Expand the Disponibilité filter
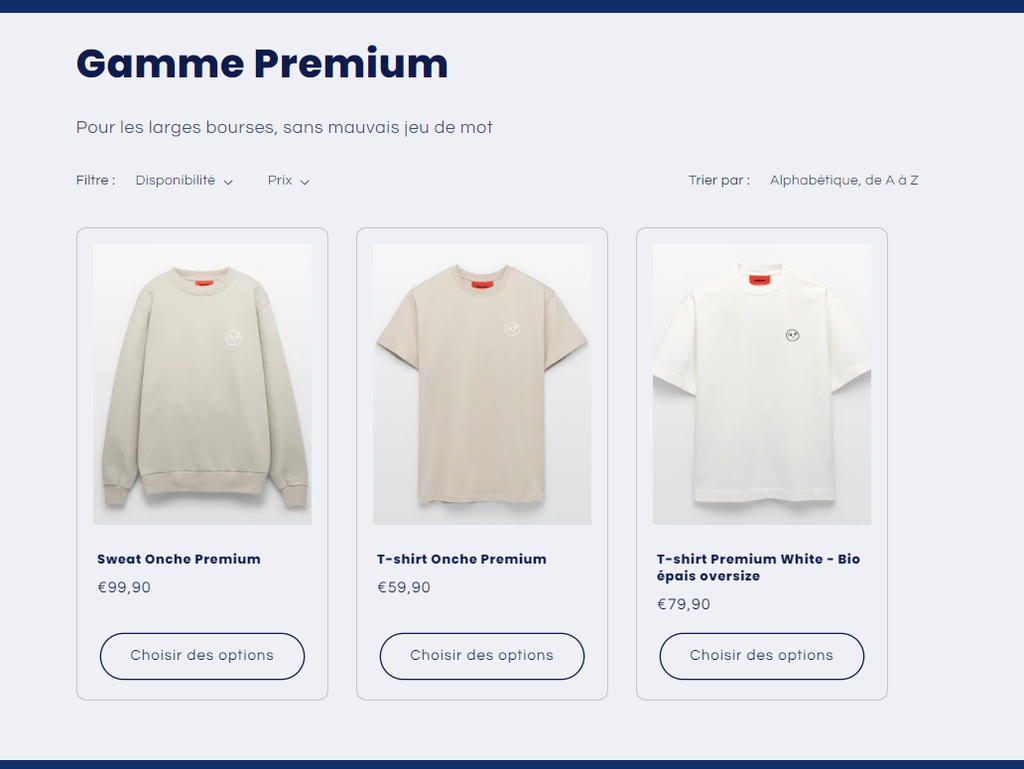 click(x=184, y=181)
